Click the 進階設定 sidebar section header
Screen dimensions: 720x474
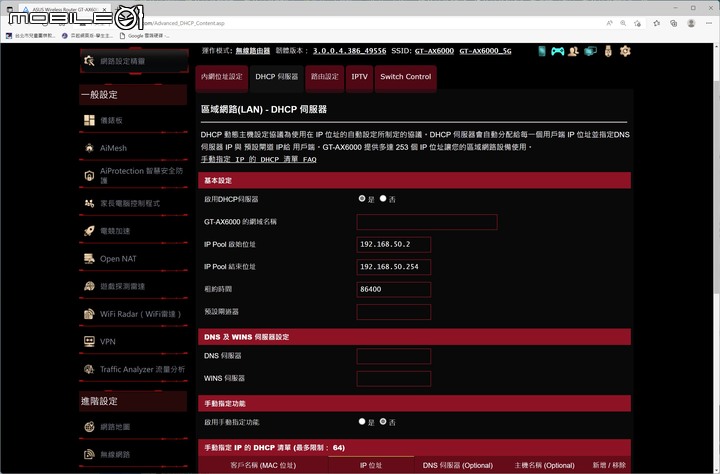point(133,401)
